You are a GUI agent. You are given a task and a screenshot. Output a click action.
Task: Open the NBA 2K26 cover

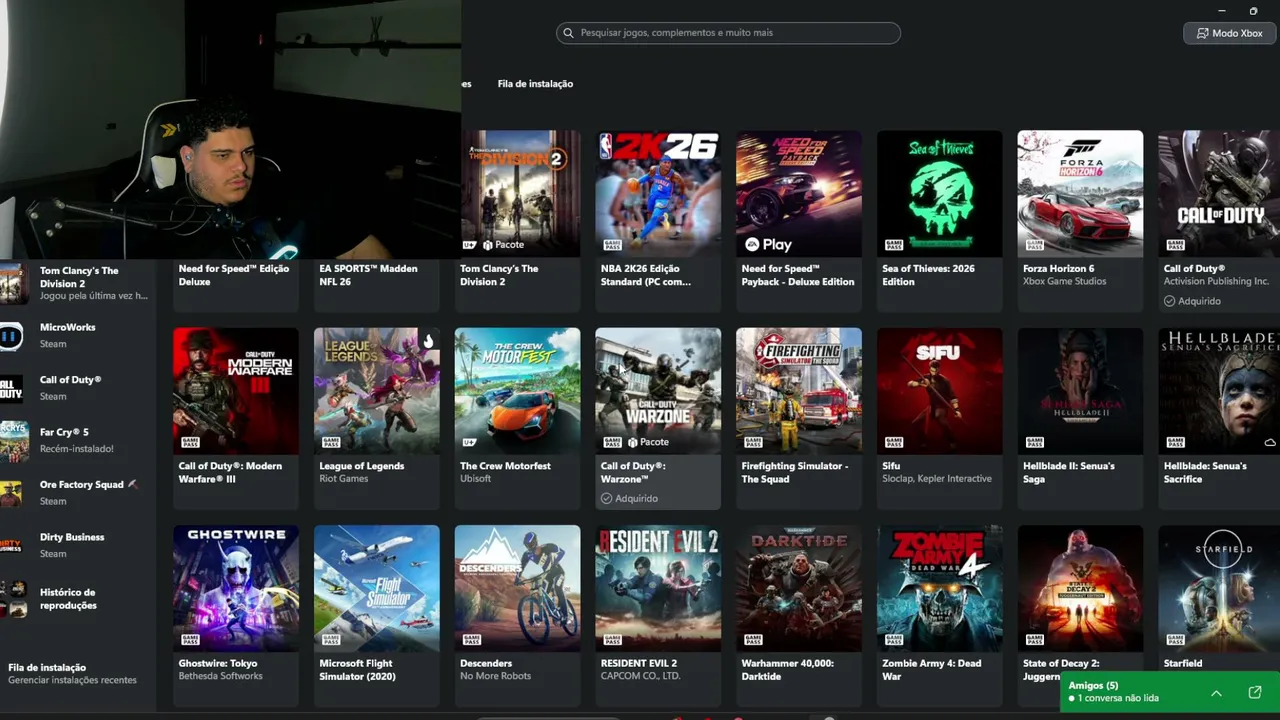point(658,193)
